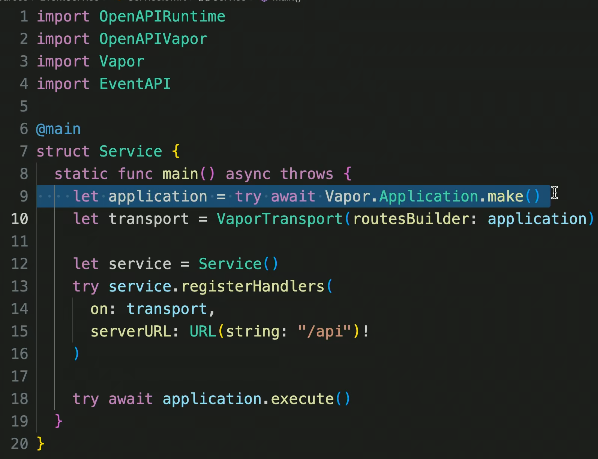
Task: Click Vapor in the line 3 import
Action: pyautogui.click(x=122, y=61)
